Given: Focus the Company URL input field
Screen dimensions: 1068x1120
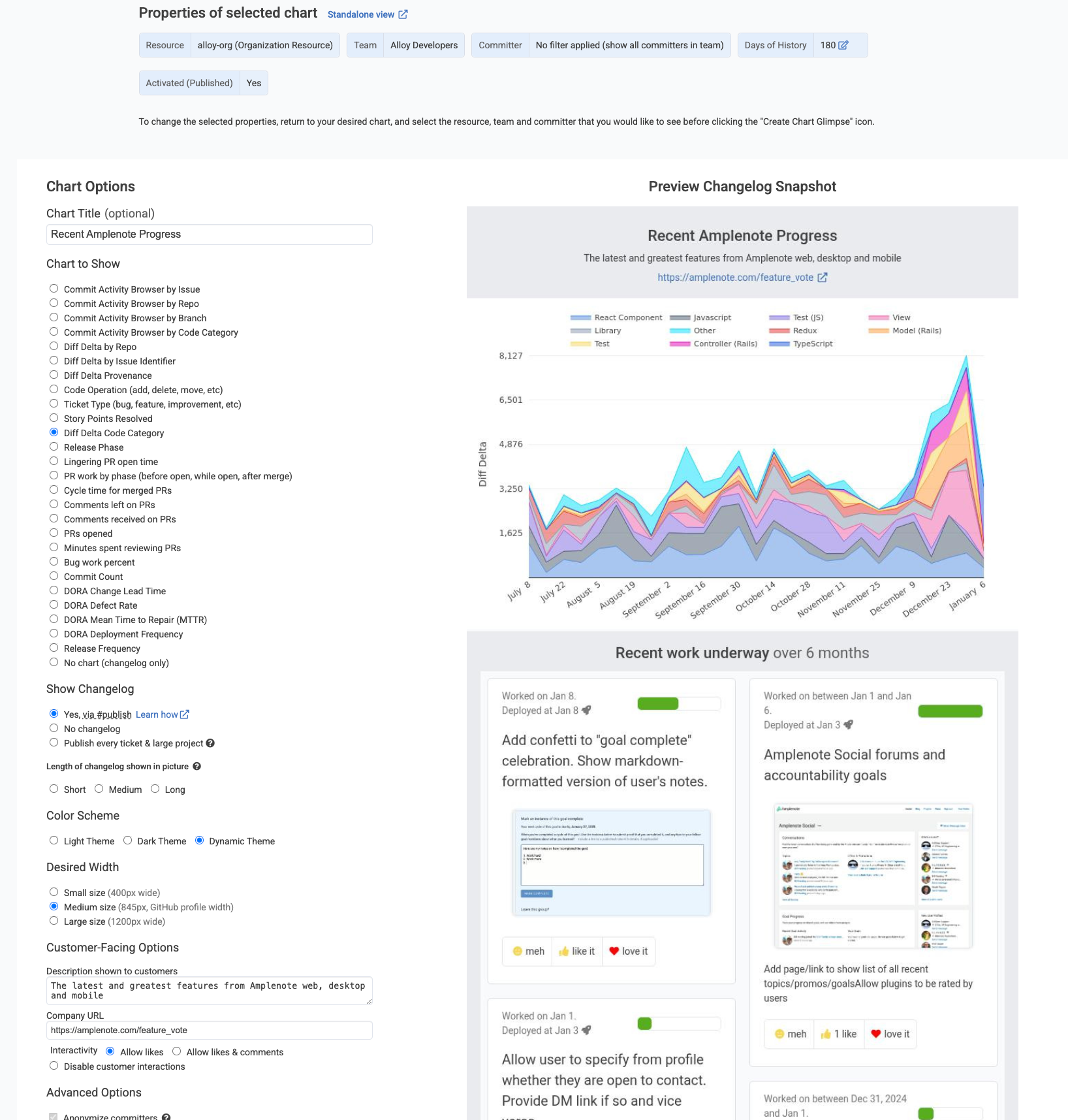Looking at the screenshot, I should [x=210, y=1031].
